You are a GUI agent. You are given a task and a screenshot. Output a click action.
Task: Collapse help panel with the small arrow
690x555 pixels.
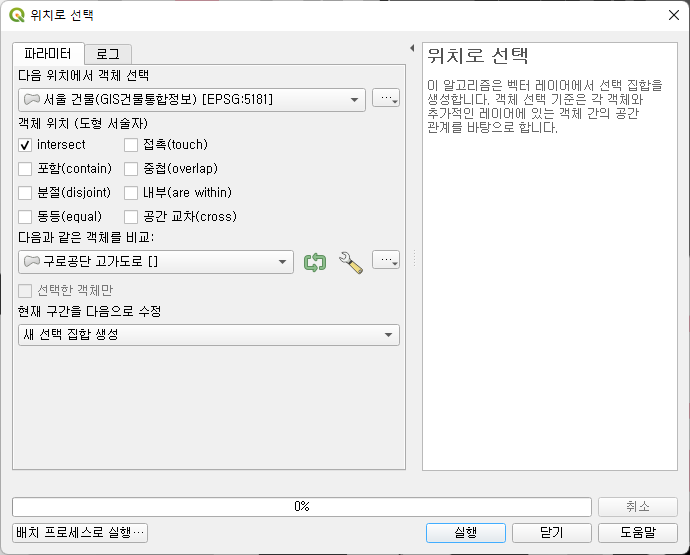pos(412,48)
